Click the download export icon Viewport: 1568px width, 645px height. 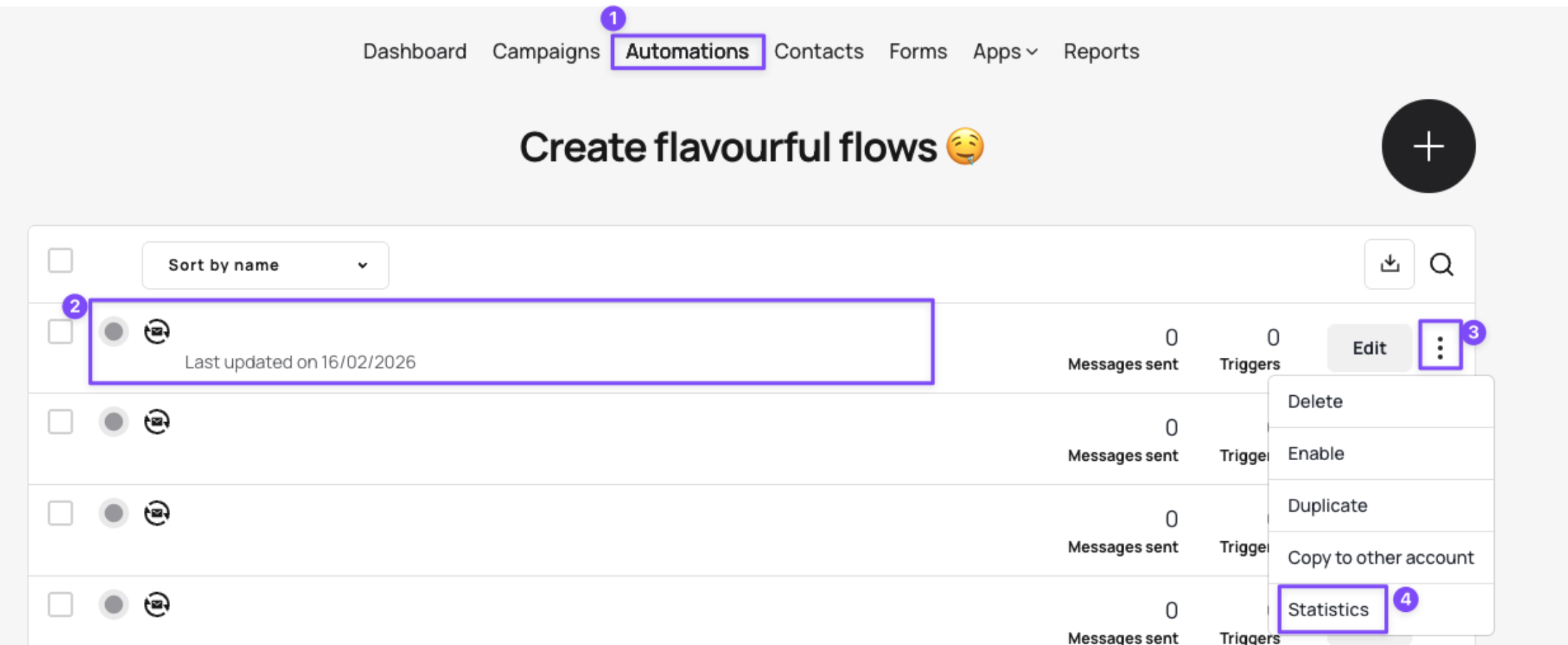coord(1389,264)
